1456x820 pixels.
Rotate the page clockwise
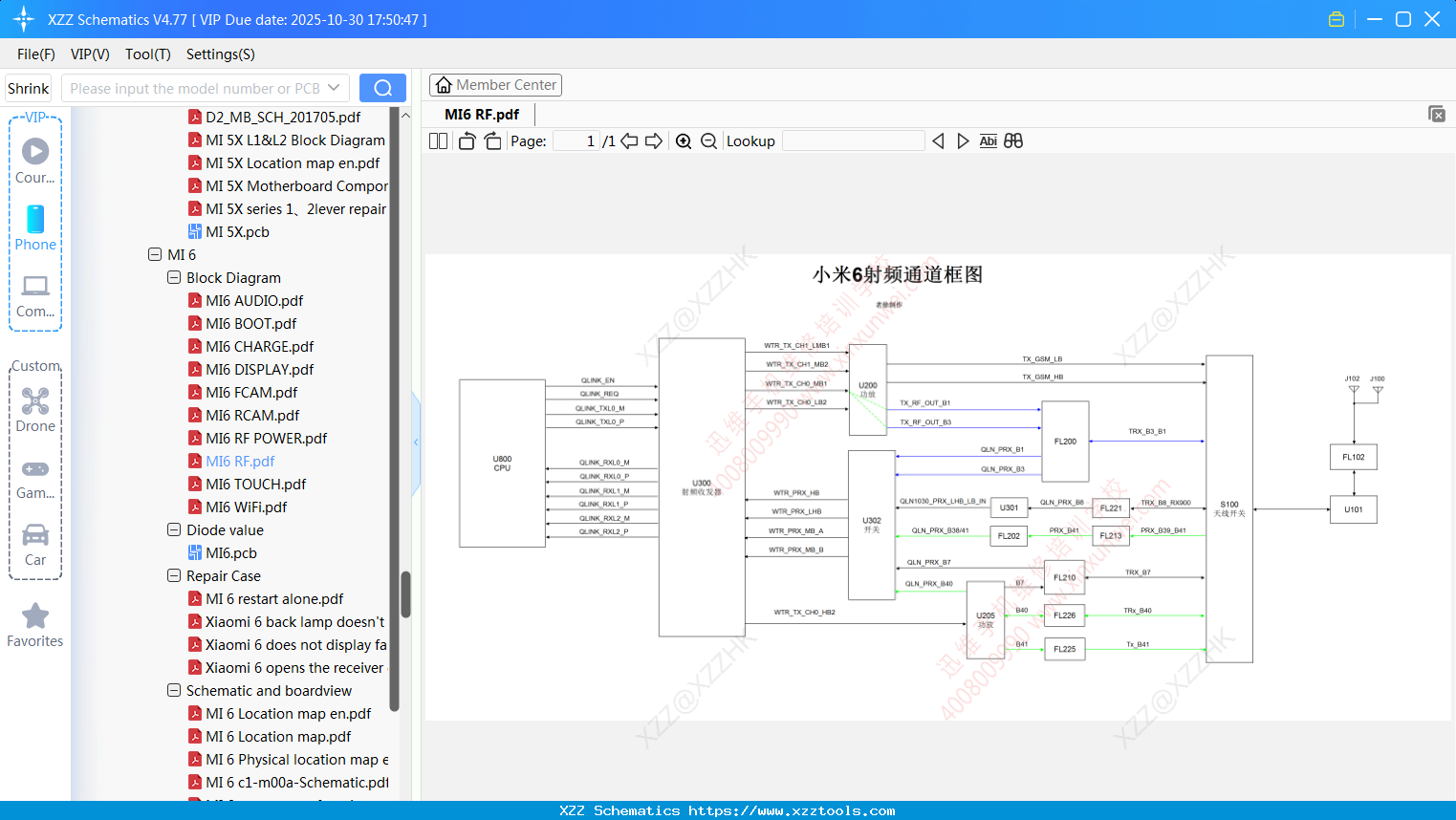(492, 140)
